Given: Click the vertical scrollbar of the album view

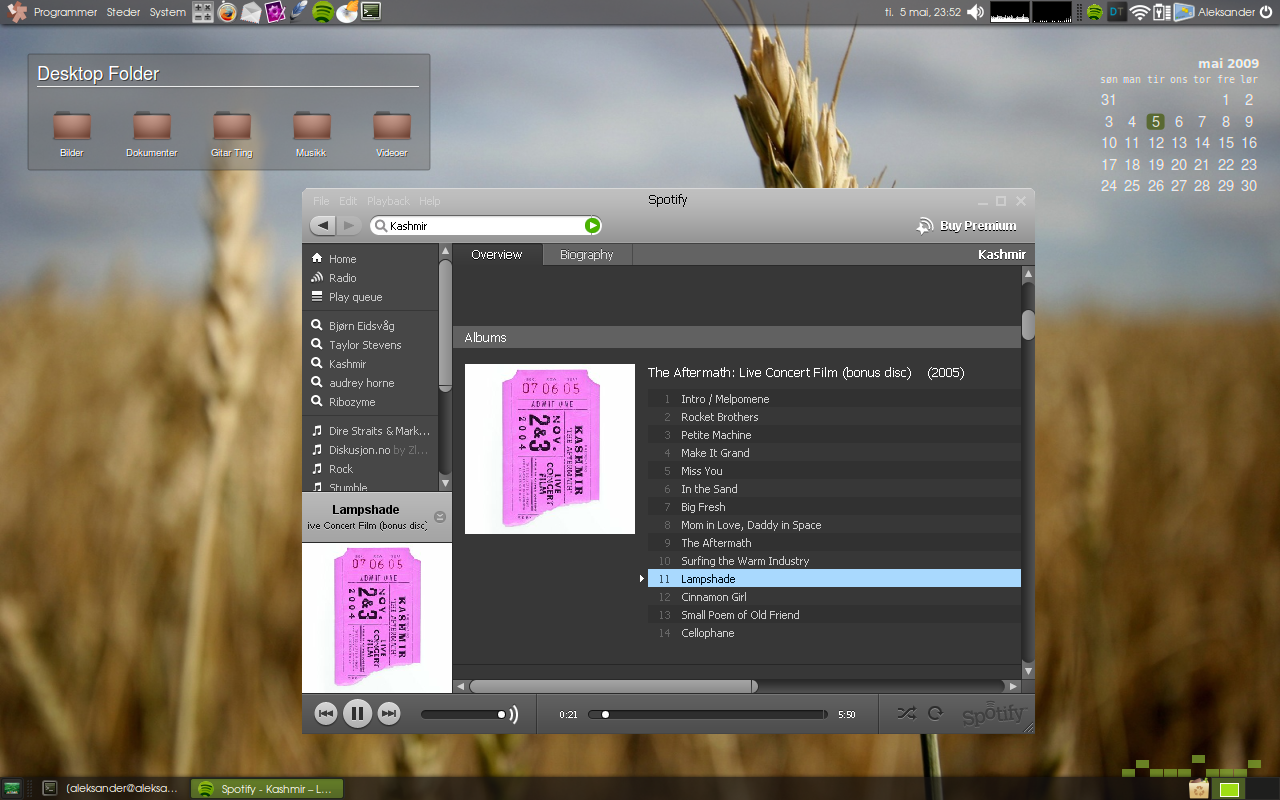Looking at the screenshot, I should [1028, 325].
